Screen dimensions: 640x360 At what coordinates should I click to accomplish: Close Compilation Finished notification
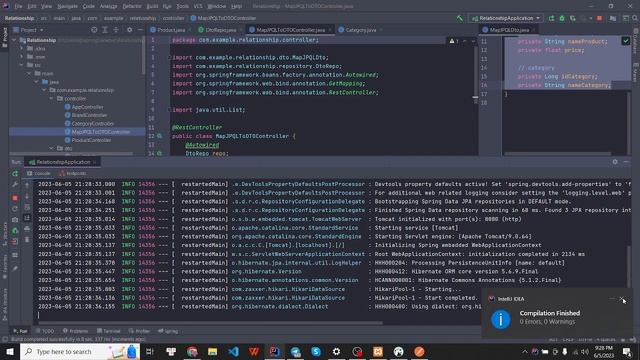(622, 299)
